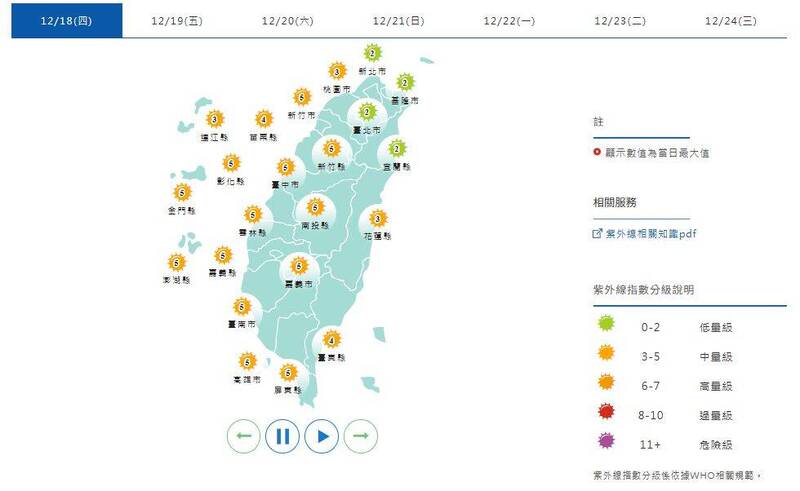
Task: Click the 花蓮縣 UV index icon
Action: (x=378, y=219)
